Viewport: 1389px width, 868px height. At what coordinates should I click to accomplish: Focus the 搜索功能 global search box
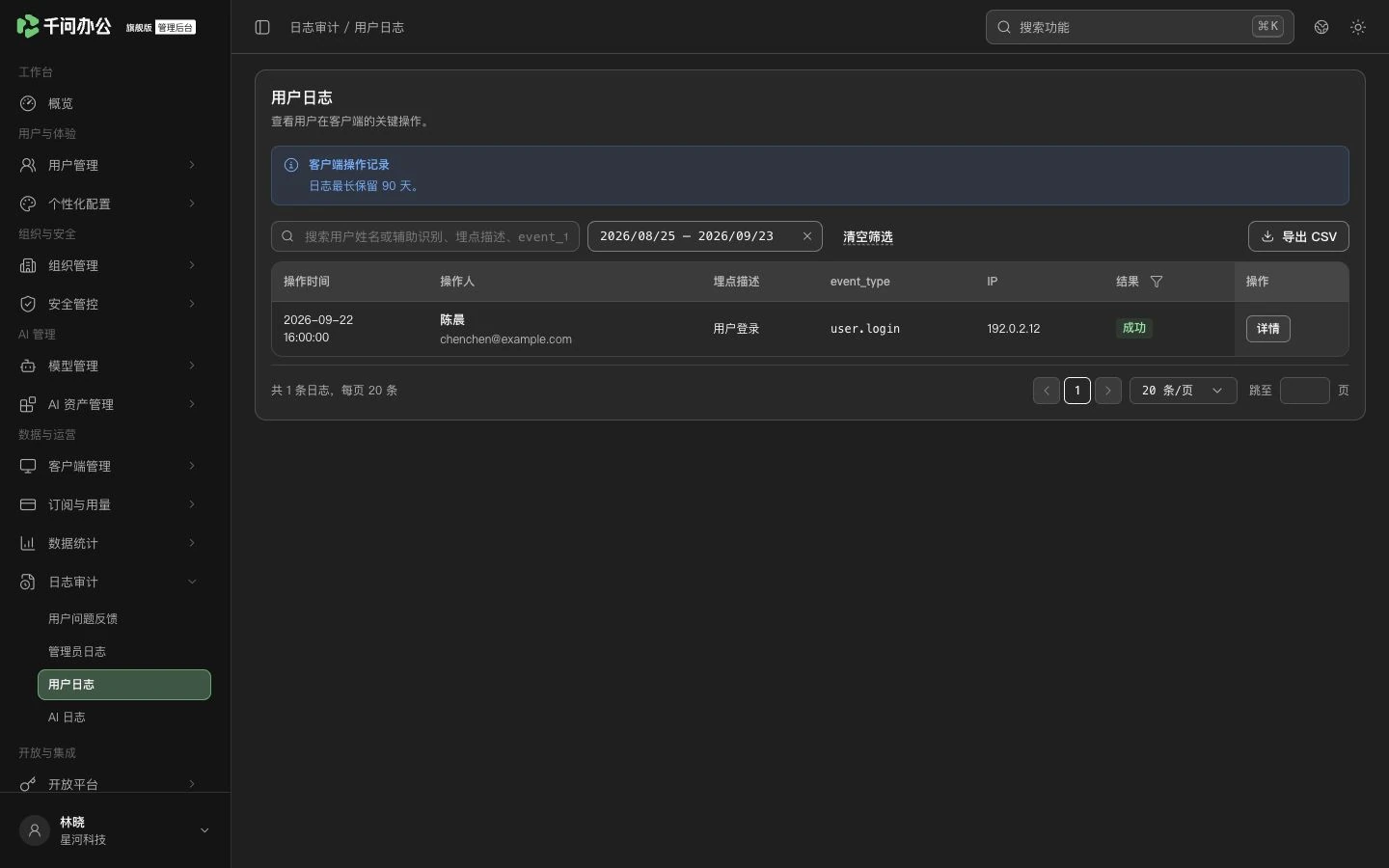[x=1140, y=27]
